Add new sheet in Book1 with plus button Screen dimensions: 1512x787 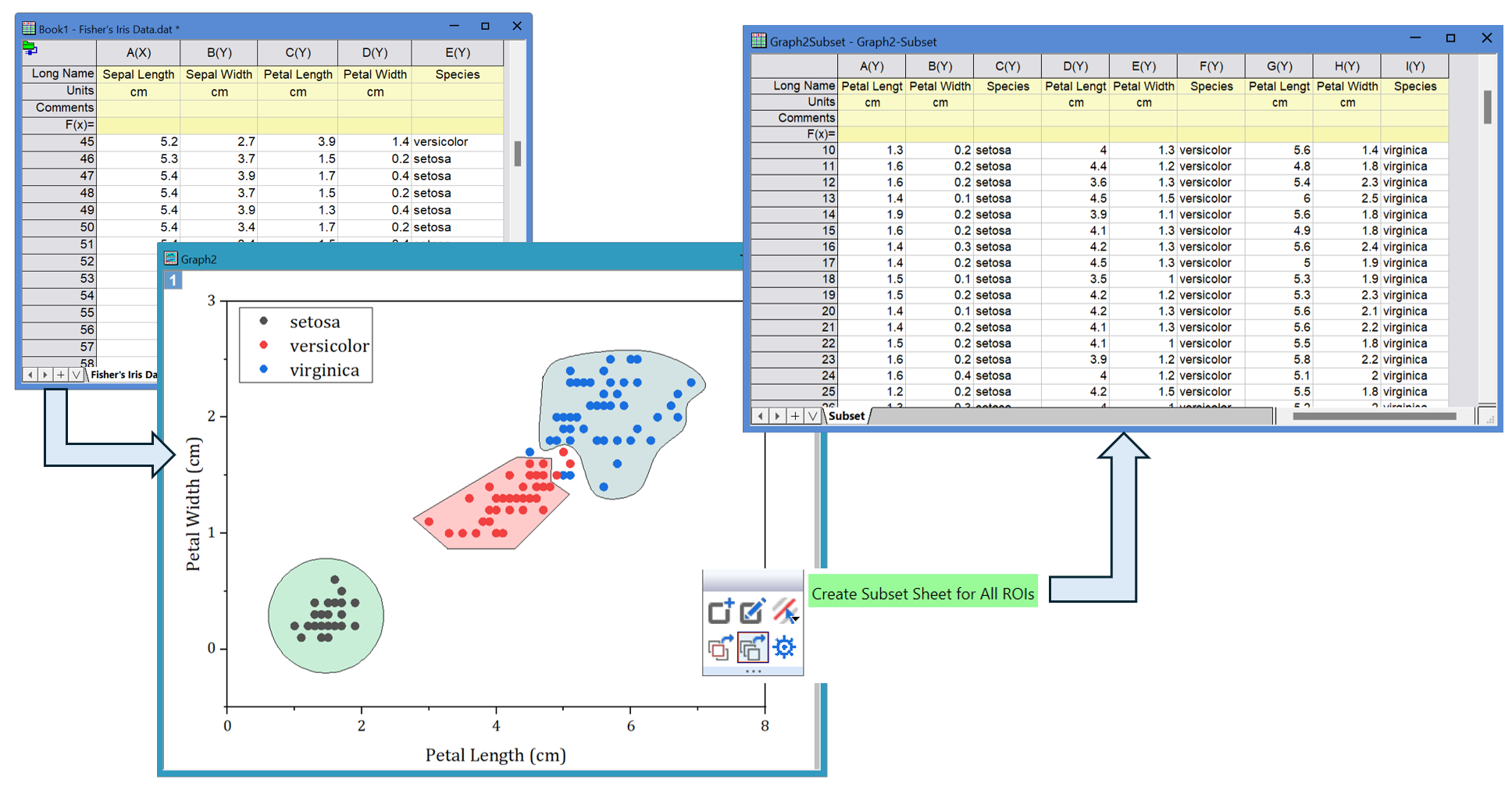60,375
